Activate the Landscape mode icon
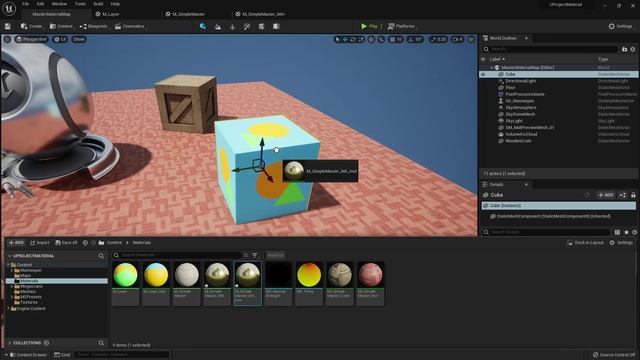This screenshot has width=640, height=360. point(218,27)
